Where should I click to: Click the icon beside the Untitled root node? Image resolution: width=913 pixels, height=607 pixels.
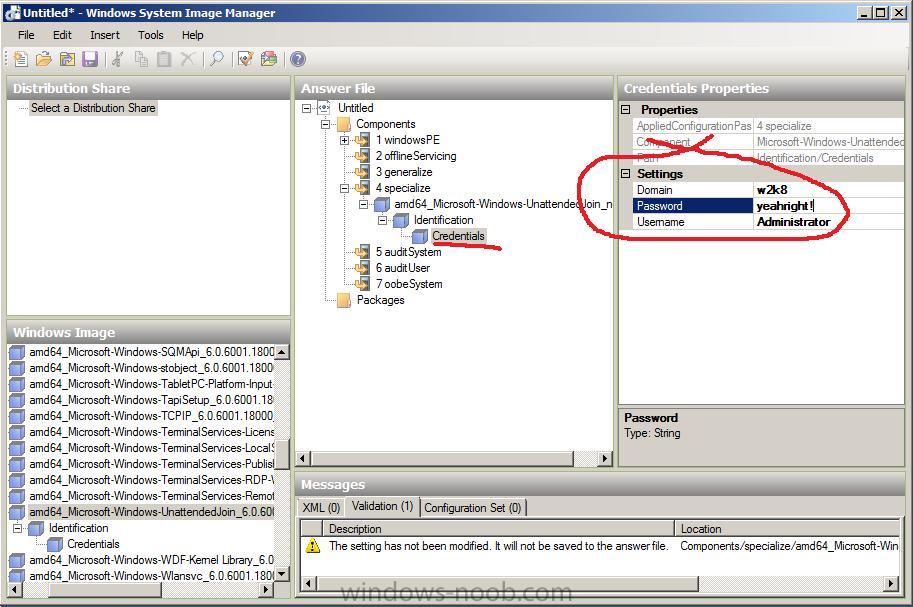point(324,108)
